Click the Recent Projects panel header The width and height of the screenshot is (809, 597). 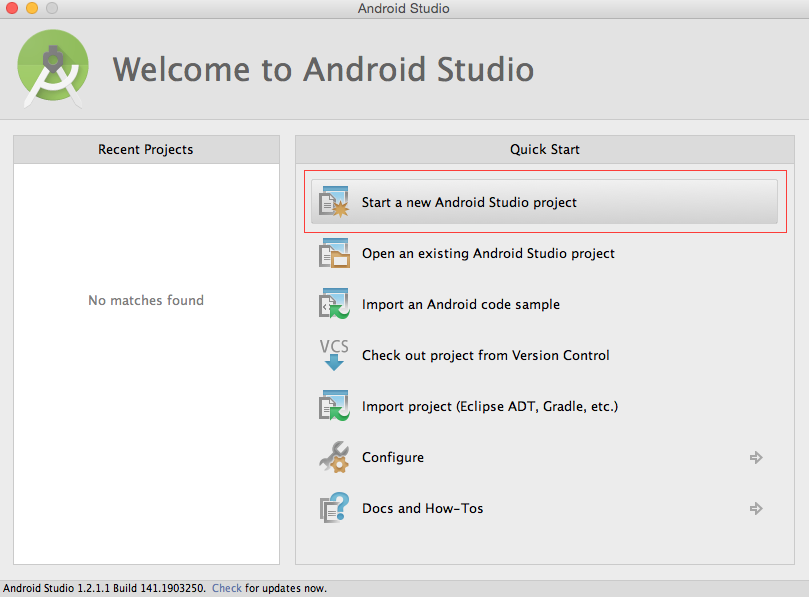(x=146, y=150)
